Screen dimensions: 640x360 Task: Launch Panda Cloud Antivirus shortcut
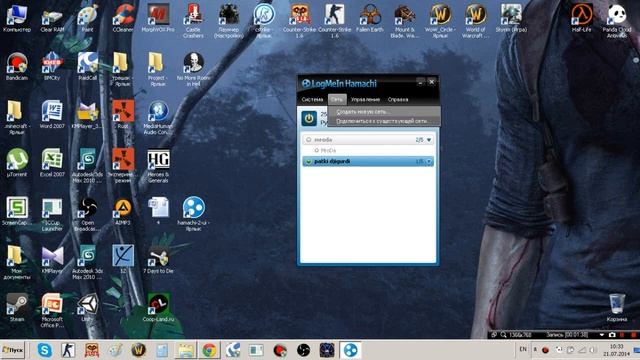pos(617,21)
